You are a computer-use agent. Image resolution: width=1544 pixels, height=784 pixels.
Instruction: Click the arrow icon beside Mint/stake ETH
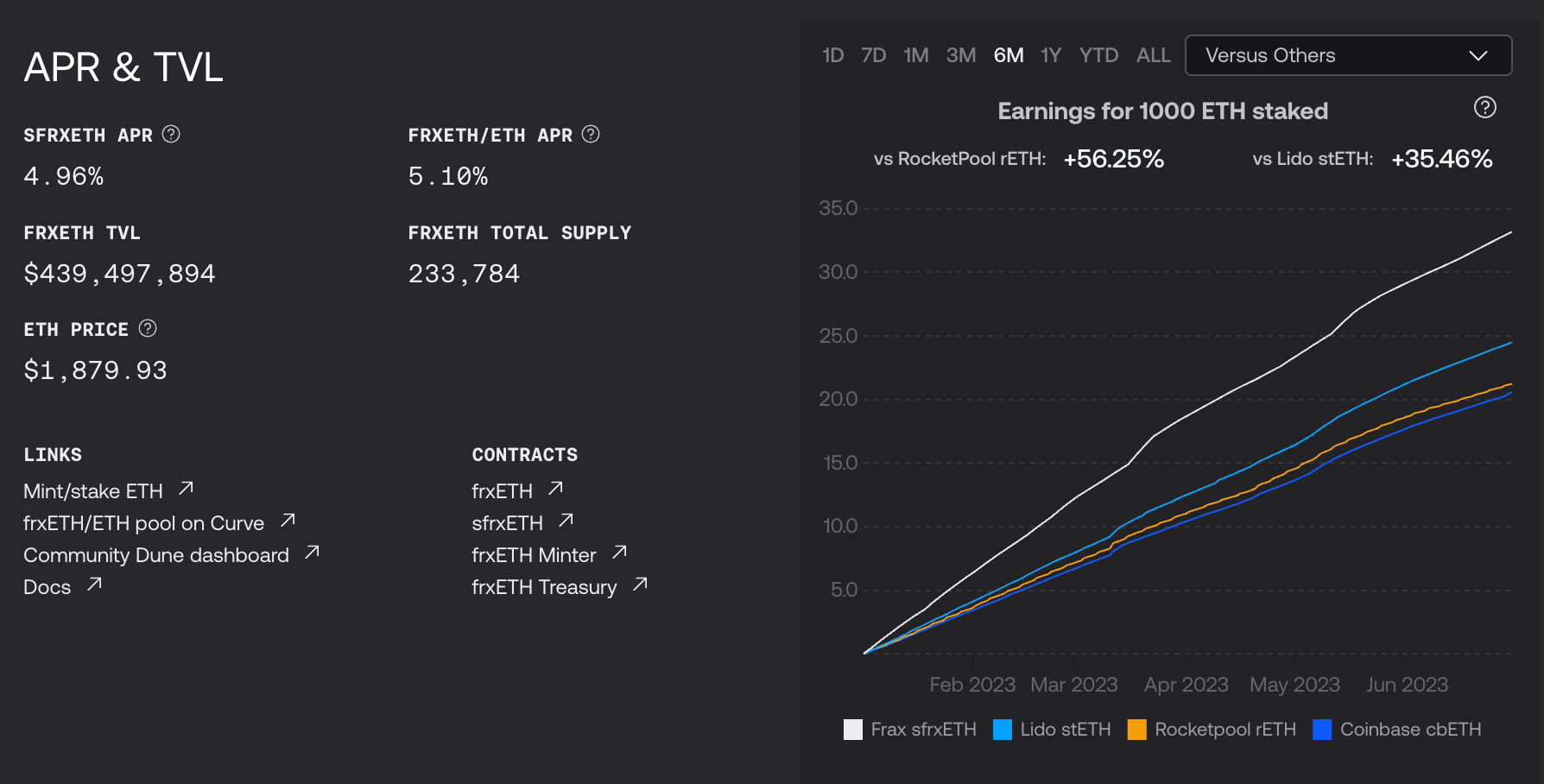coord(186,489)
